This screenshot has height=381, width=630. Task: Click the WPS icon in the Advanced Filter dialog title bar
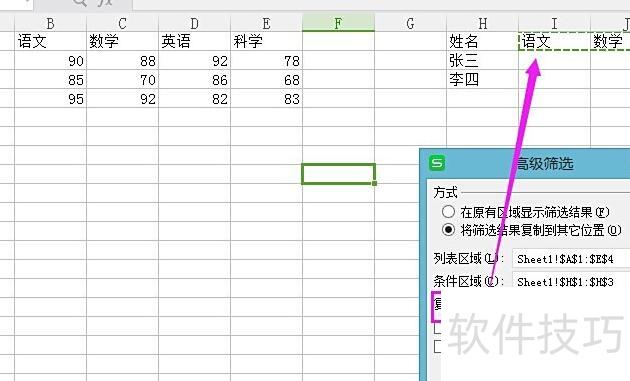click(437, 164)
